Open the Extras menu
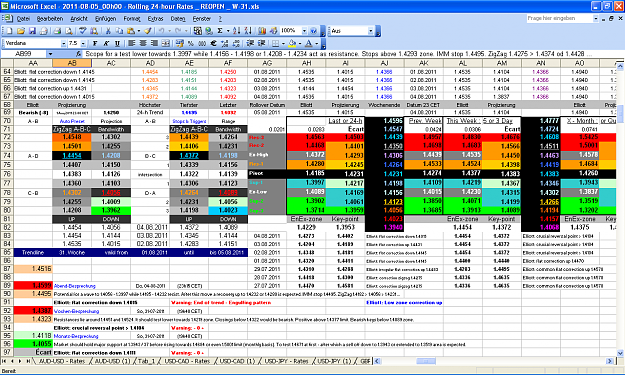 point(155,19)
